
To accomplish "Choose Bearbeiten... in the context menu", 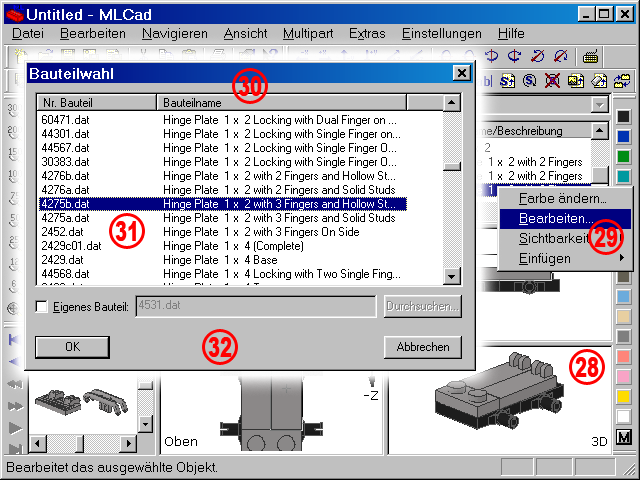I will click(x=565, y=219).
